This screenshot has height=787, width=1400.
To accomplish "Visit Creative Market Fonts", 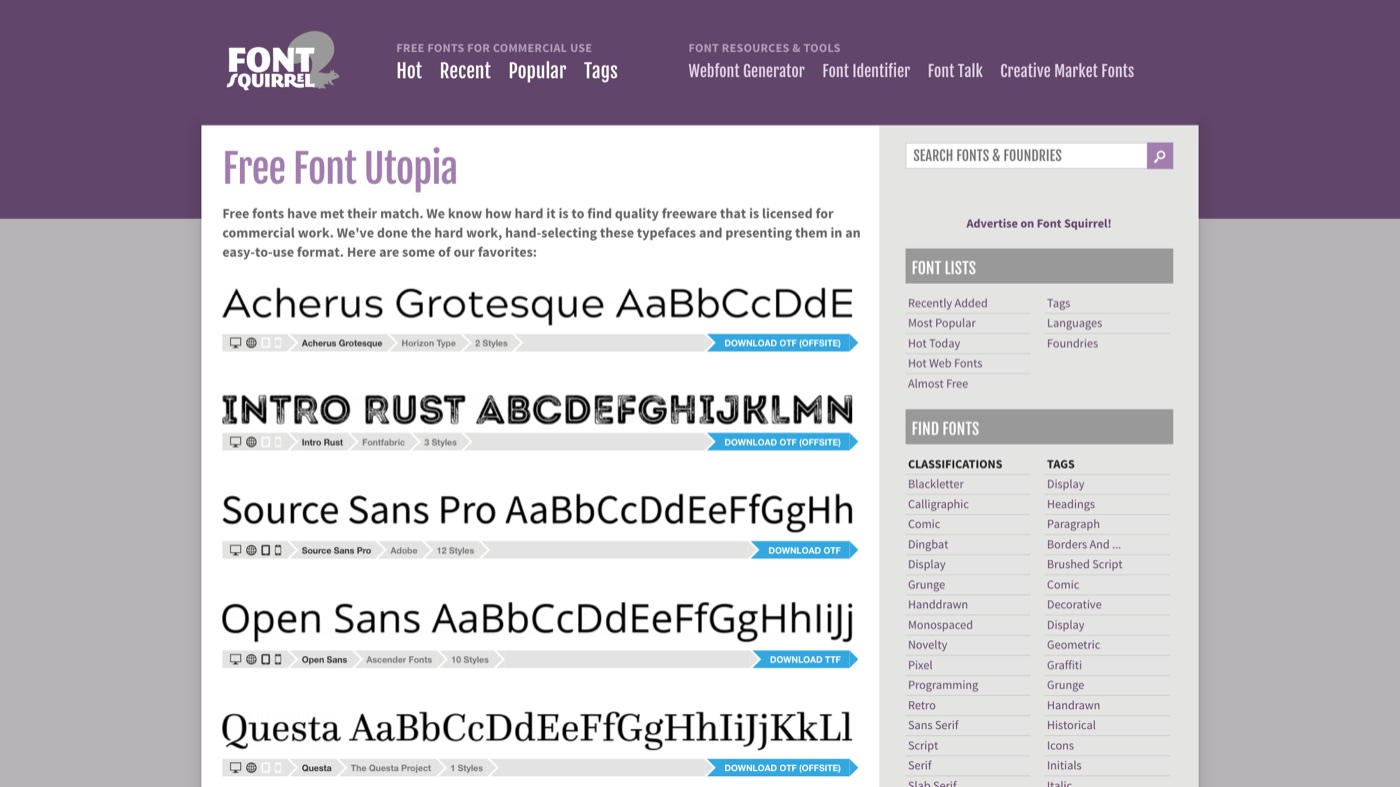I will [x=1067, y=71].
